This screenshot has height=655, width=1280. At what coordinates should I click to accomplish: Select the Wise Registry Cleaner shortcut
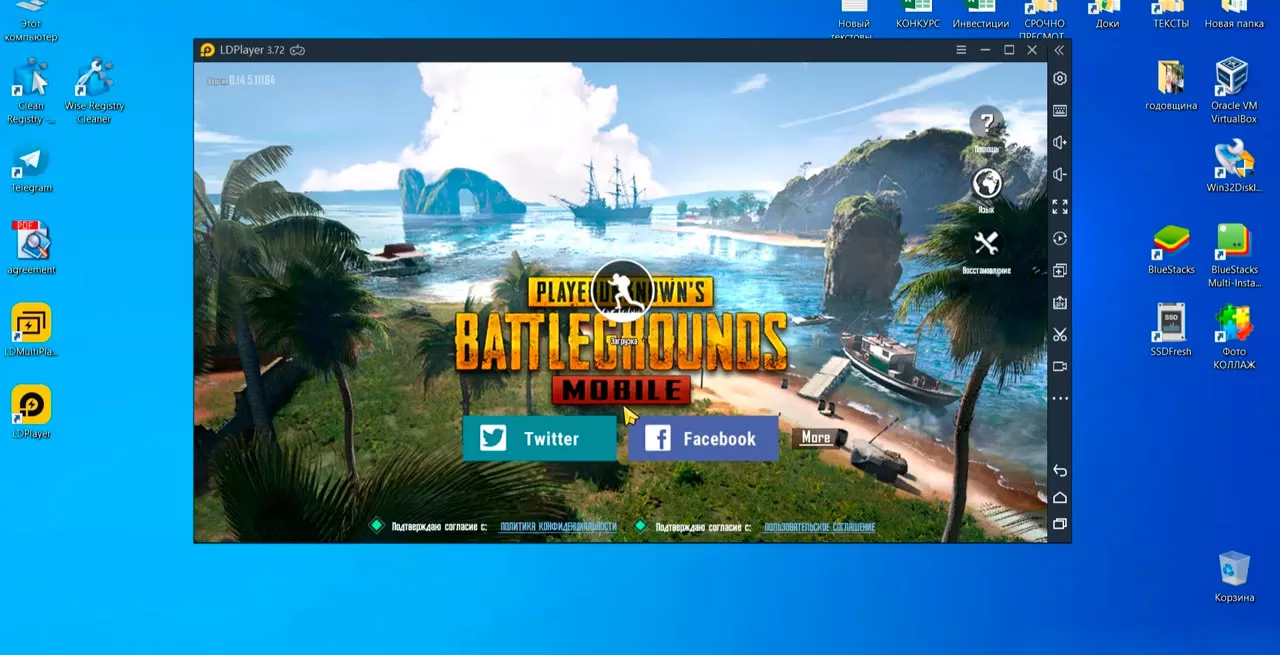(94, 90)
